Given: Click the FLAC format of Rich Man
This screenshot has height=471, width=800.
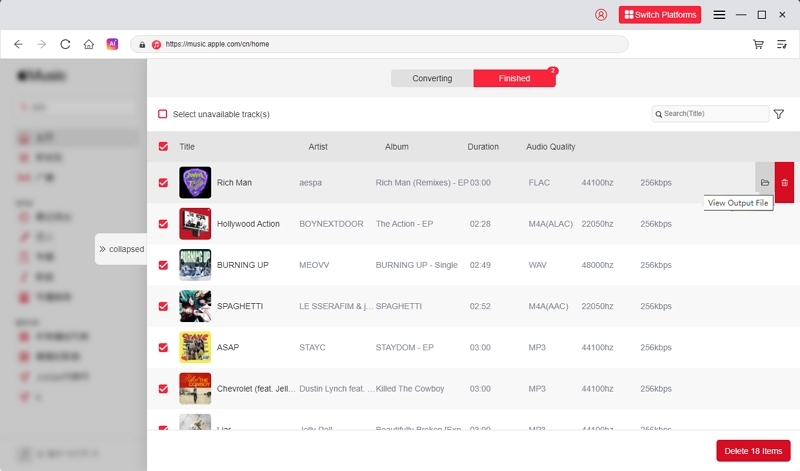Looking at the screenshot, I should tap(539, 183).
